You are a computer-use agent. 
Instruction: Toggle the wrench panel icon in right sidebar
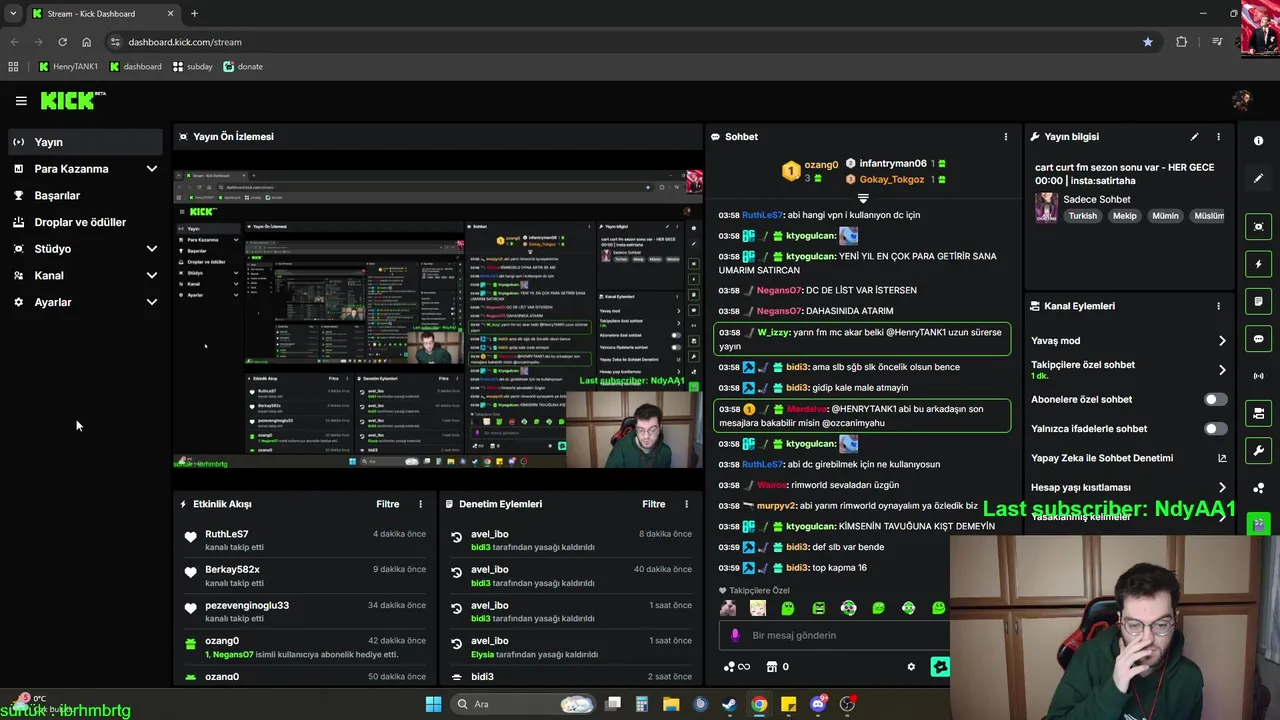1258,450
